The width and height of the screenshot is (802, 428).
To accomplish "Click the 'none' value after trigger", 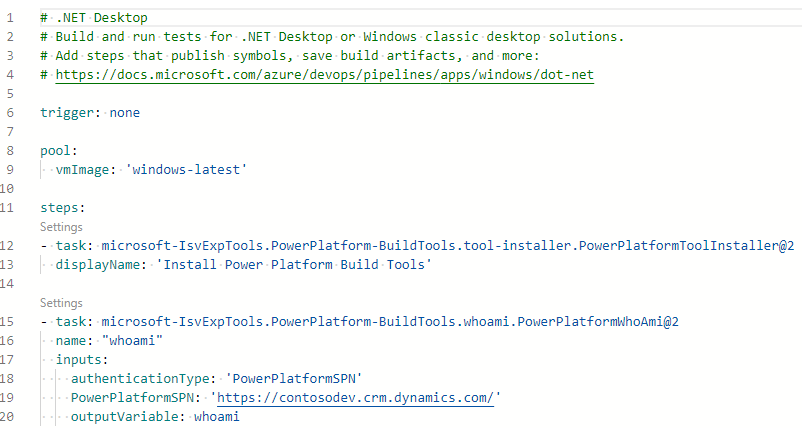I will pos(125,112).
